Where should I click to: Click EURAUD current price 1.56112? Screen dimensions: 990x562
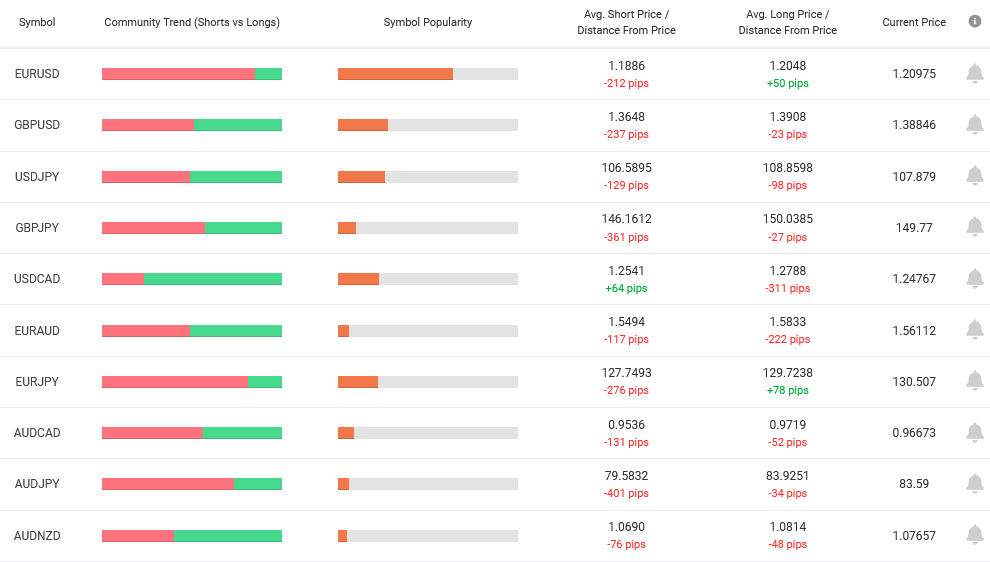[x=914, y=331]
